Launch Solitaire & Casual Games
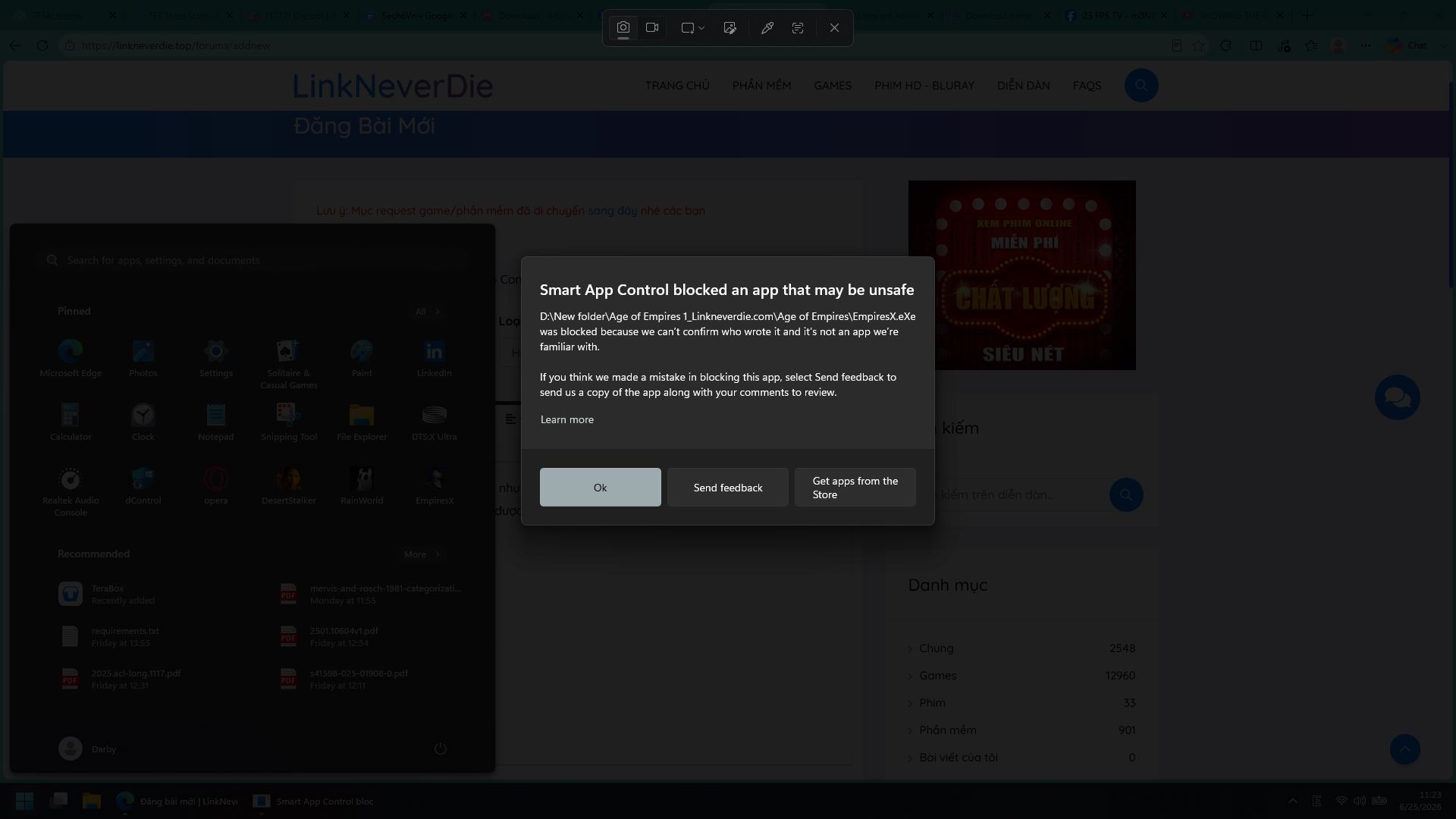This screenshot has height=819, width=1456. pos(289,365)
